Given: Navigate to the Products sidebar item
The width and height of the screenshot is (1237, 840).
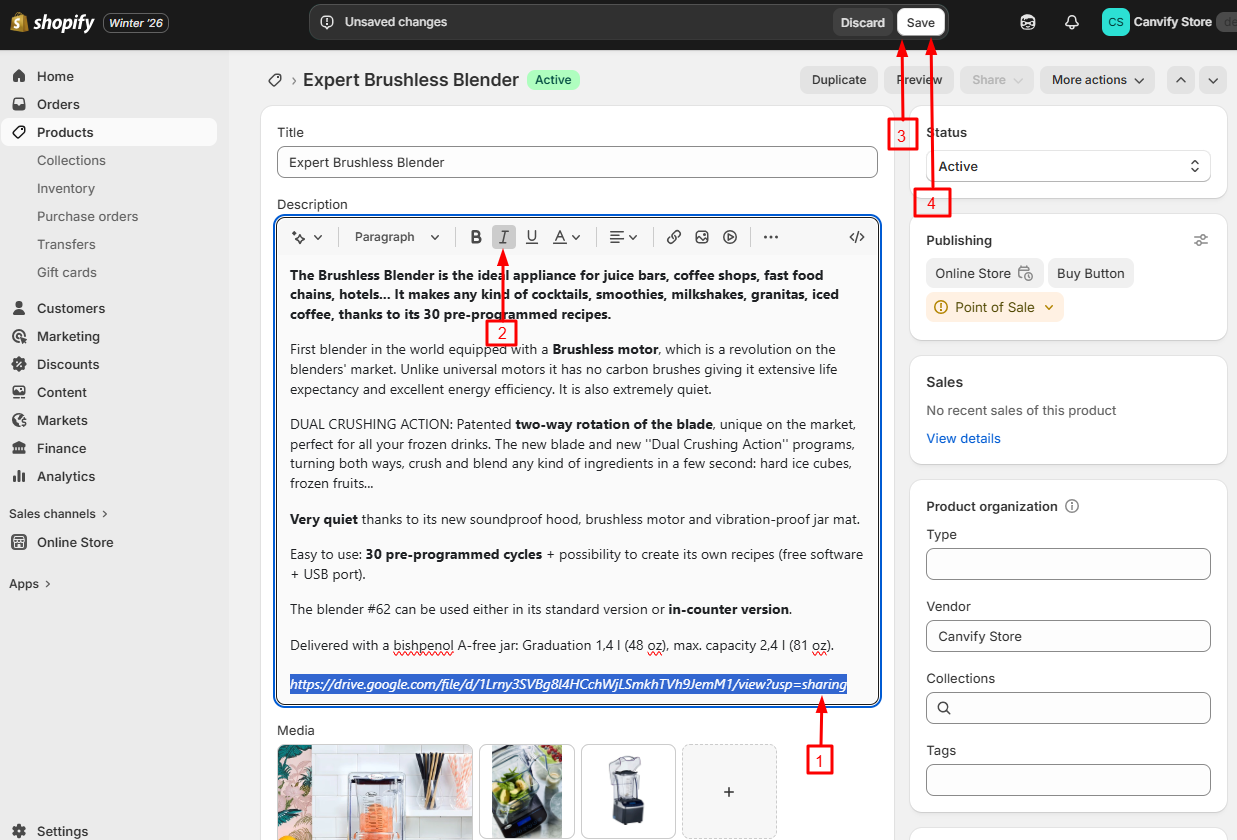Looking at the screenshot, I should [x=64, y=132].
